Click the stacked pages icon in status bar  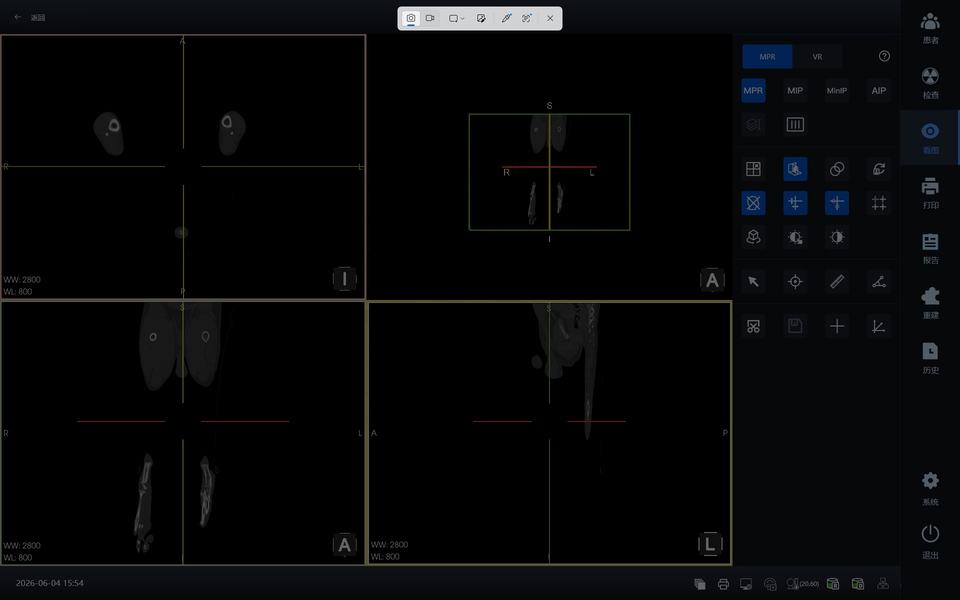[x=700, y=583]
